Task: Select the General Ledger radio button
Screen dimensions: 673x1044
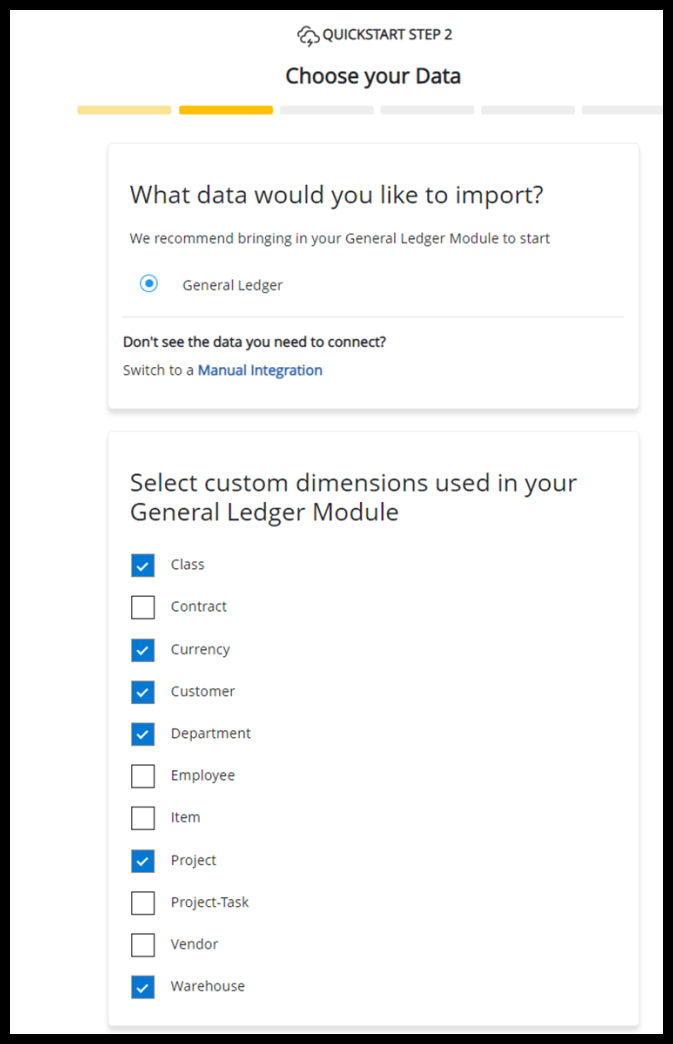Action: (x=149, y=284)
